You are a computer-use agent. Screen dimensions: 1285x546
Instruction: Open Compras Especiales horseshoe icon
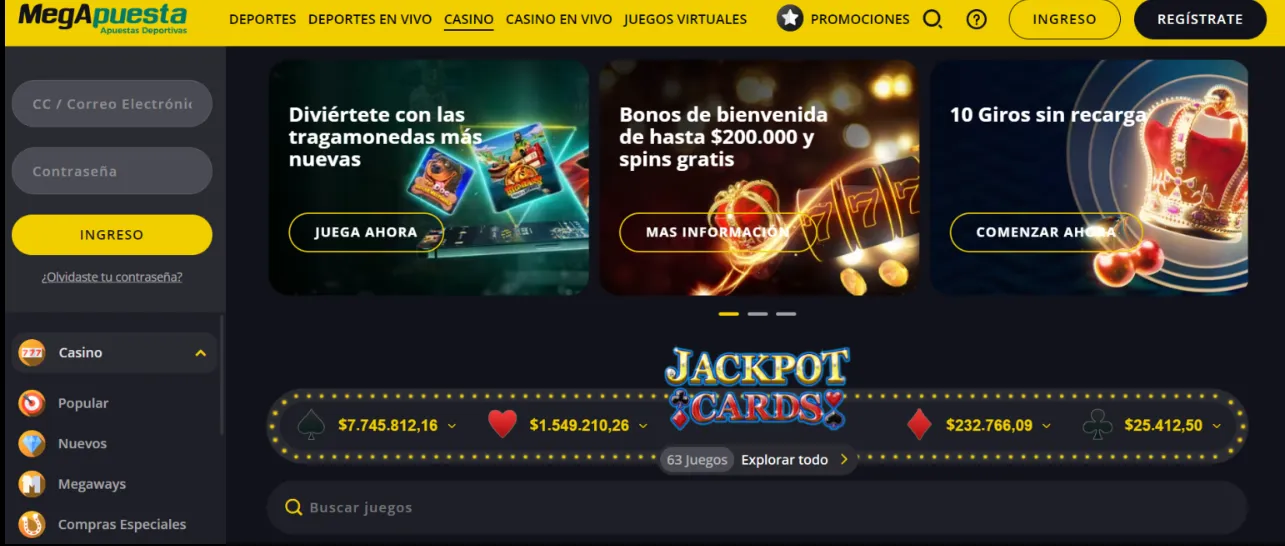32,524
